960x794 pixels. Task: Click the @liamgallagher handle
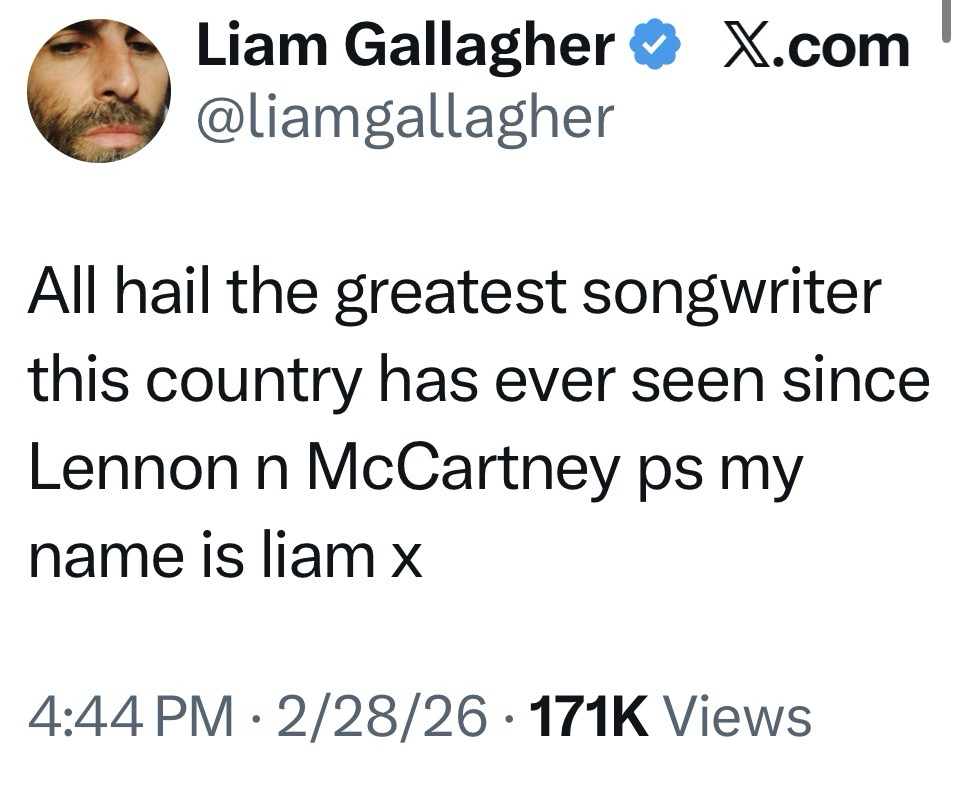pos(405,118)
